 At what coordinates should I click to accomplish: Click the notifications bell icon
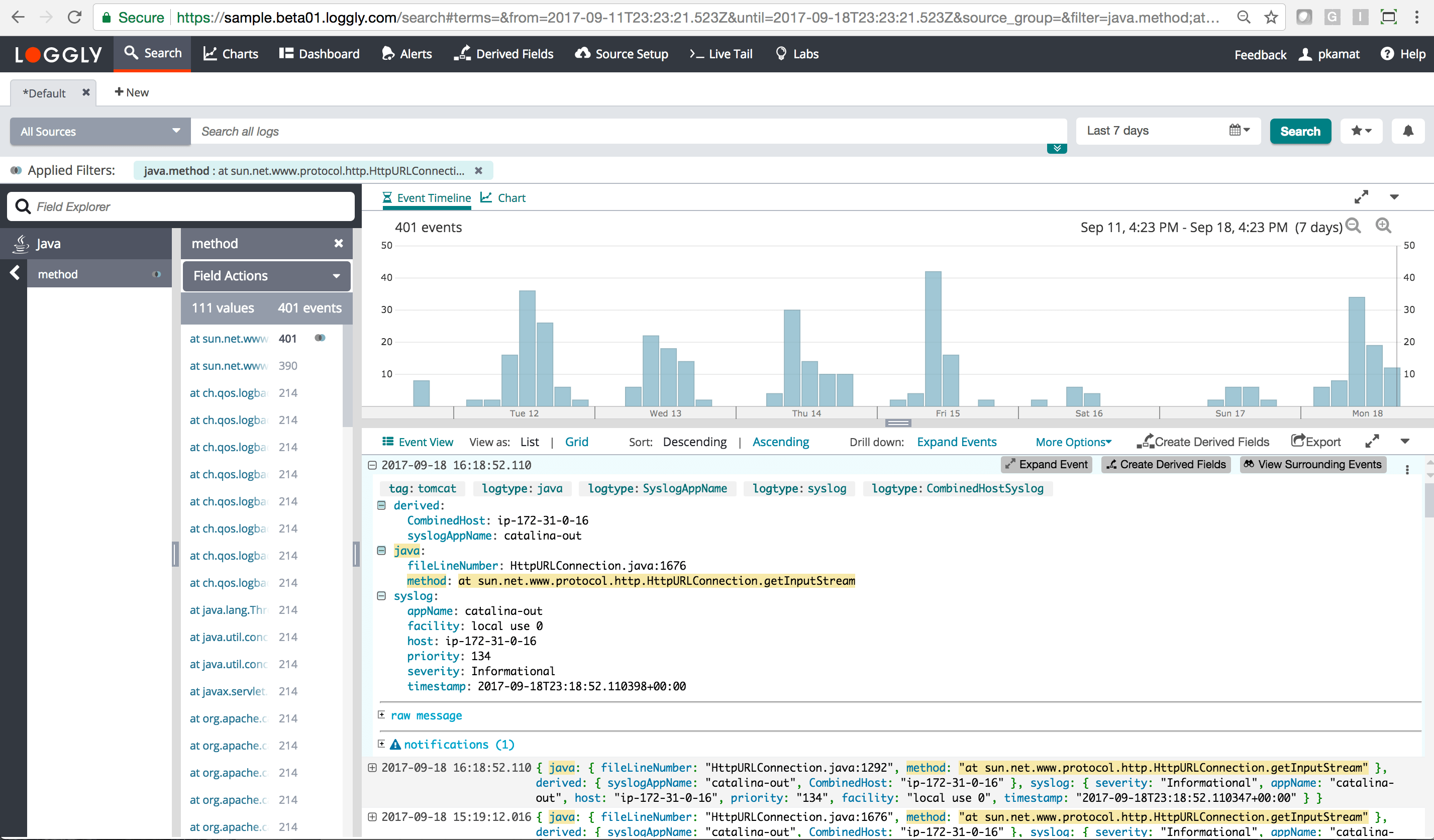point(1408,131)
